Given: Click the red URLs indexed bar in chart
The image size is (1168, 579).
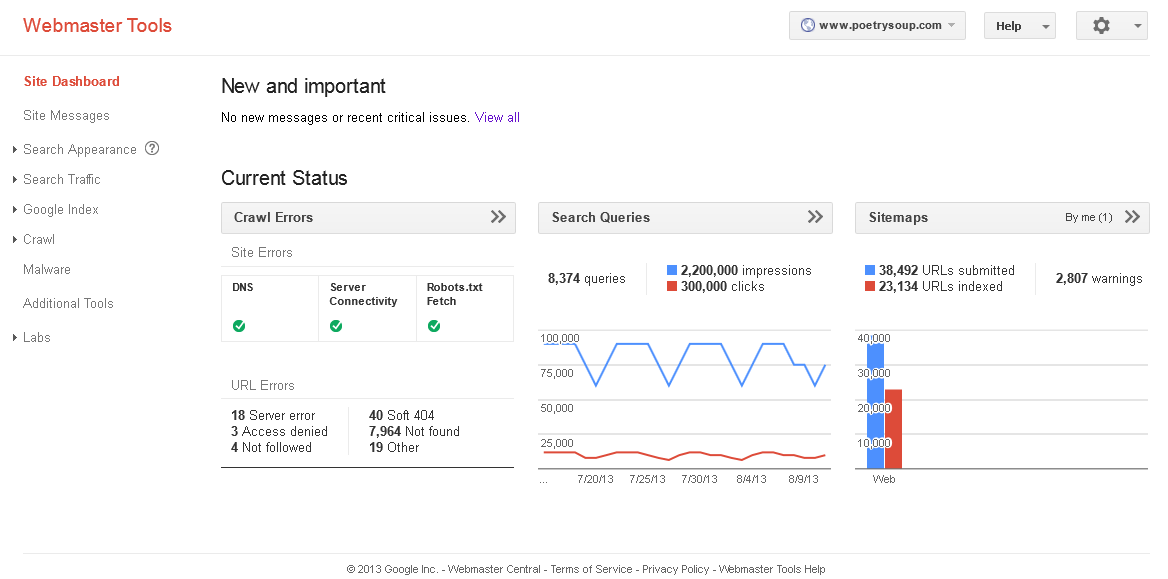Looking at the screenshot, I should pyautogui.click(x=893, y=428).
